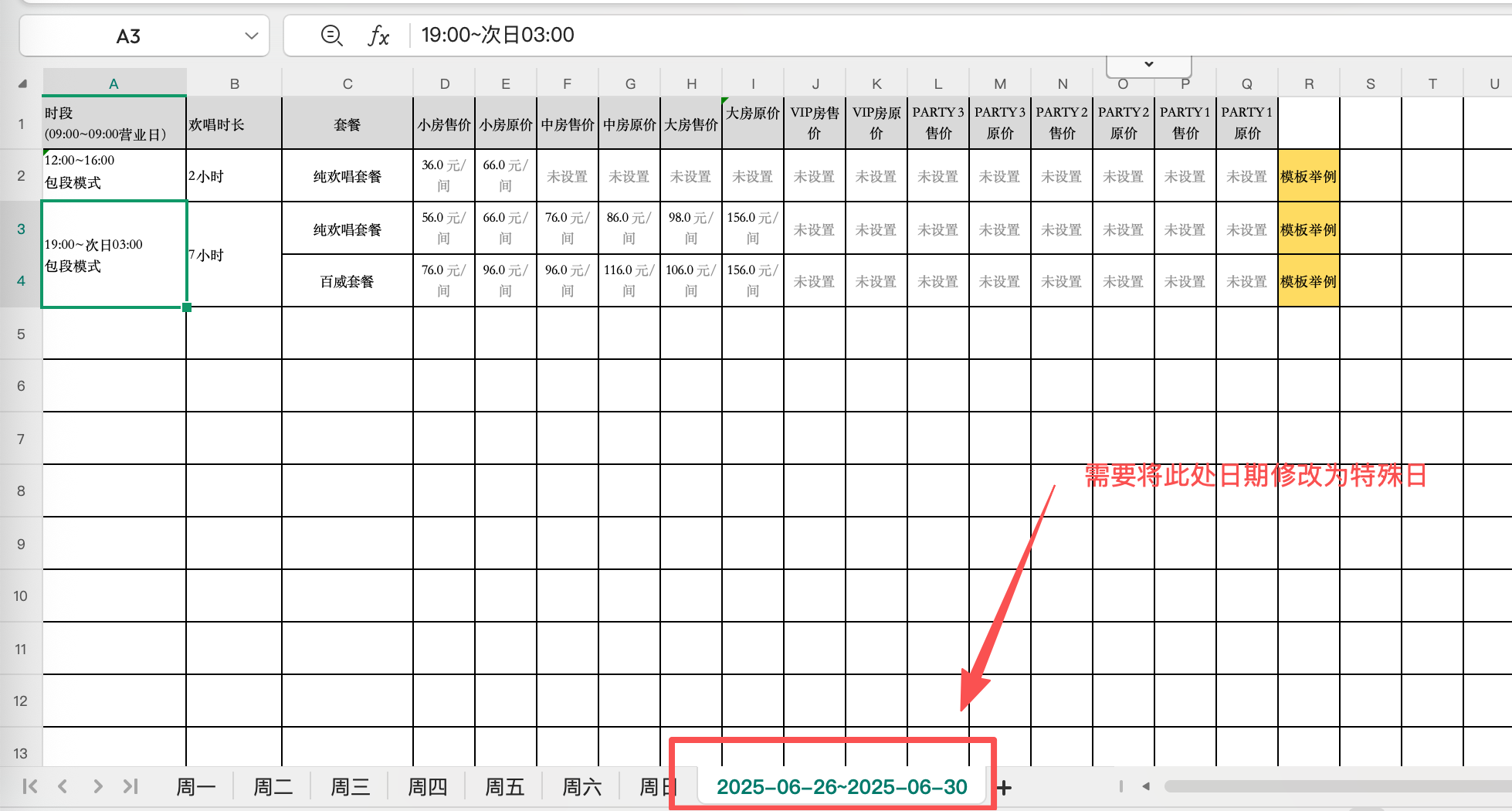Jump to first sheet tab arrow
Viewport: 1512px width, 811px height.
[x=30, y=786]
